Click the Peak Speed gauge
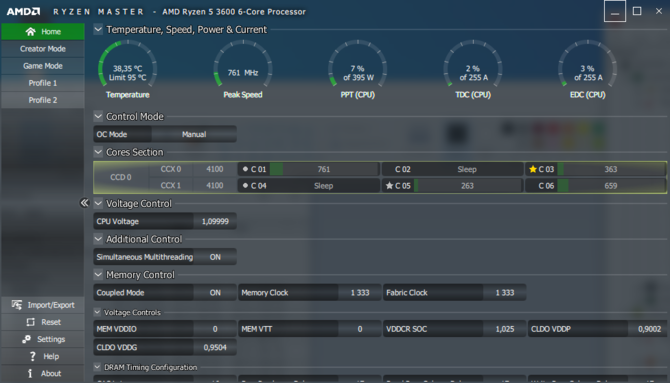 [243, 64]
